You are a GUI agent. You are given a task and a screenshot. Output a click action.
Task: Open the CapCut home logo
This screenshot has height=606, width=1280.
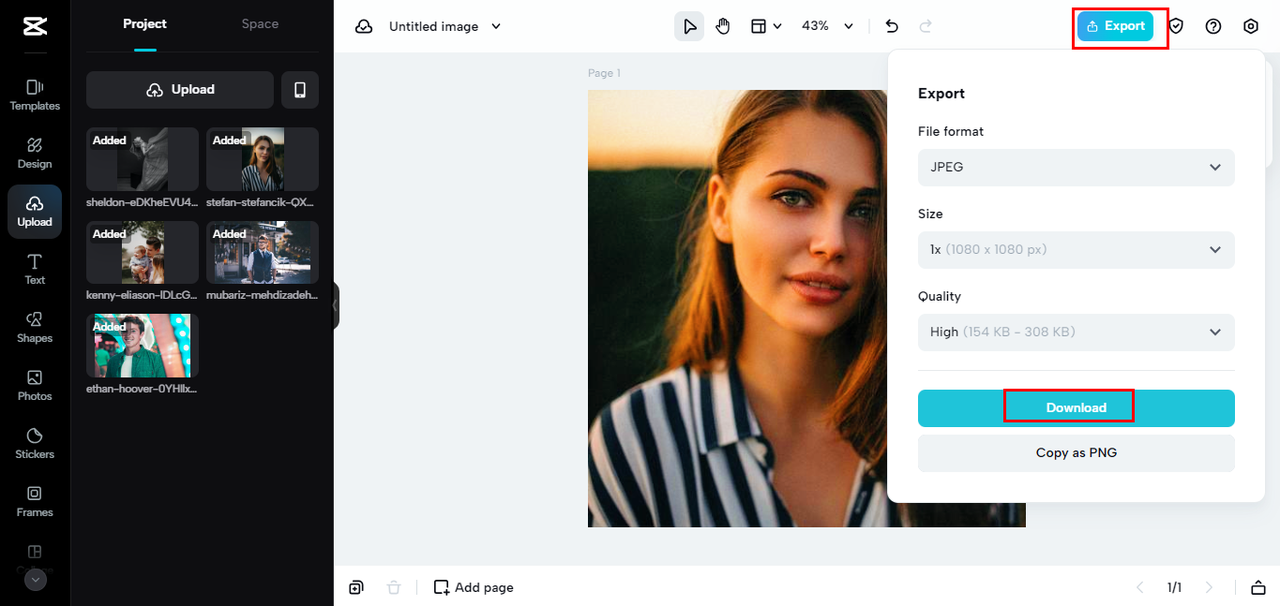35,26
